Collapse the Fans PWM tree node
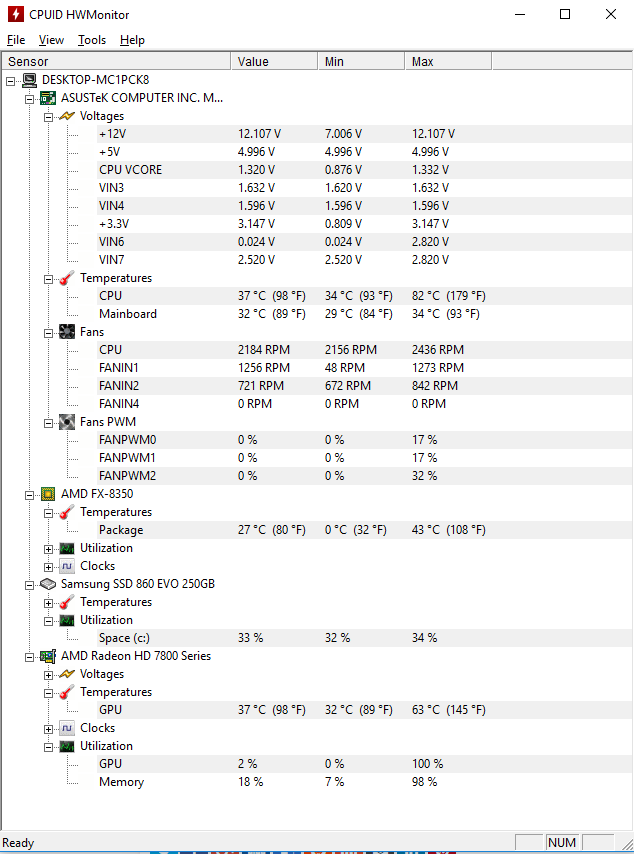 point(49,422)
